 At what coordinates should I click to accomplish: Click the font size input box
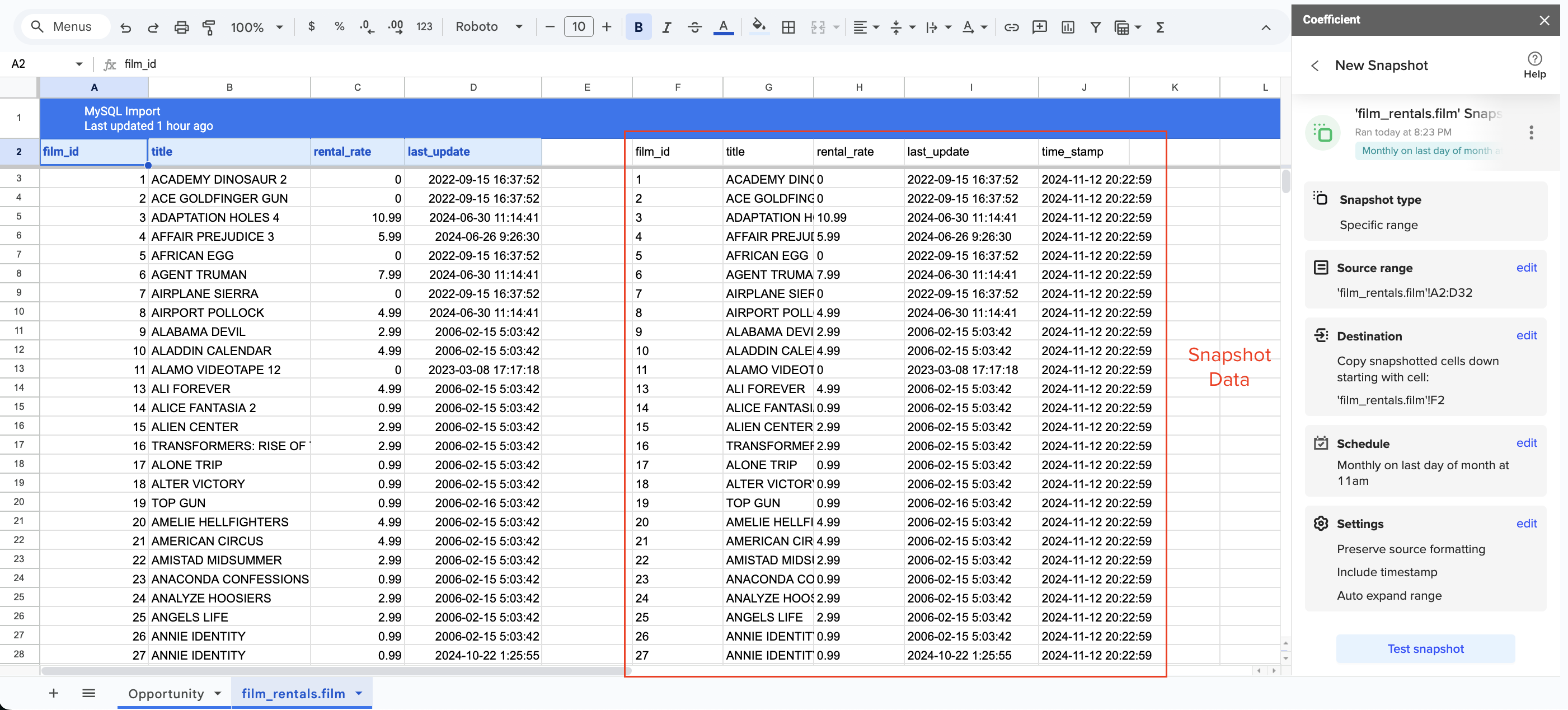click(x=578, y=27)
